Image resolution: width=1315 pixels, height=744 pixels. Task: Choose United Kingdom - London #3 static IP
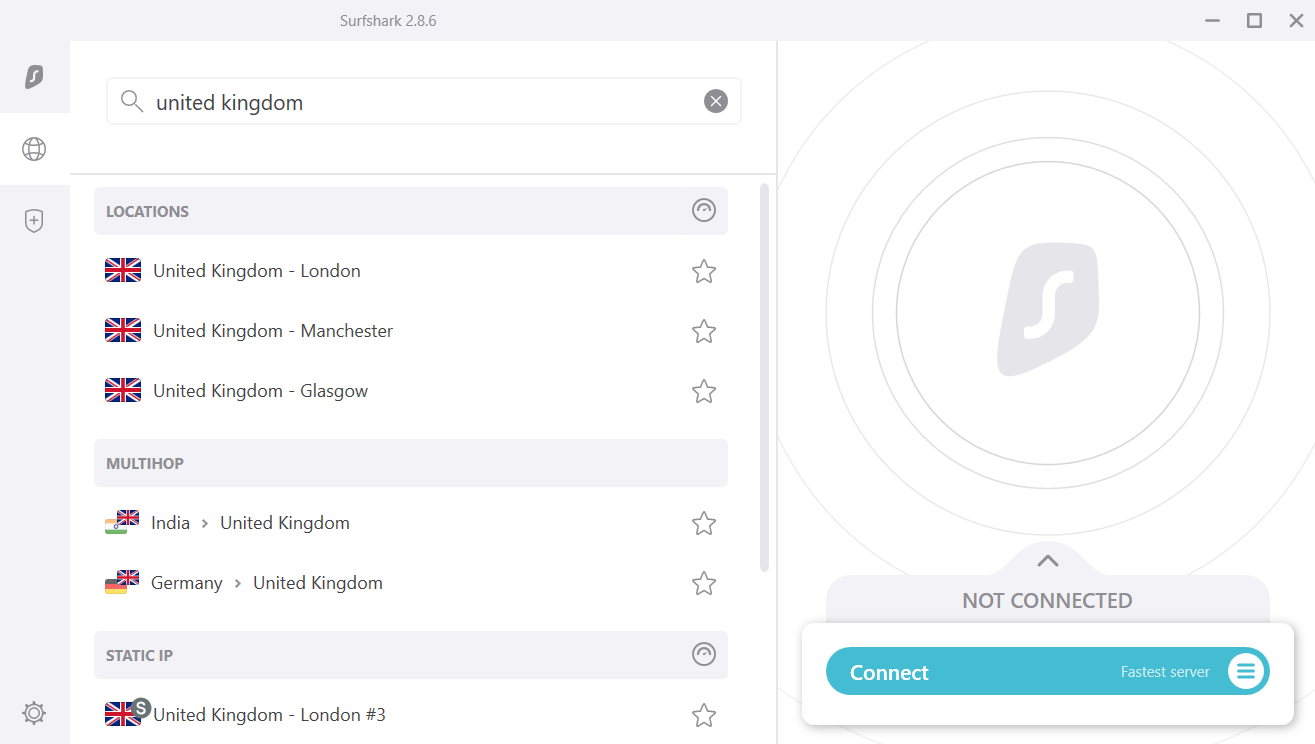pos(269,714)
